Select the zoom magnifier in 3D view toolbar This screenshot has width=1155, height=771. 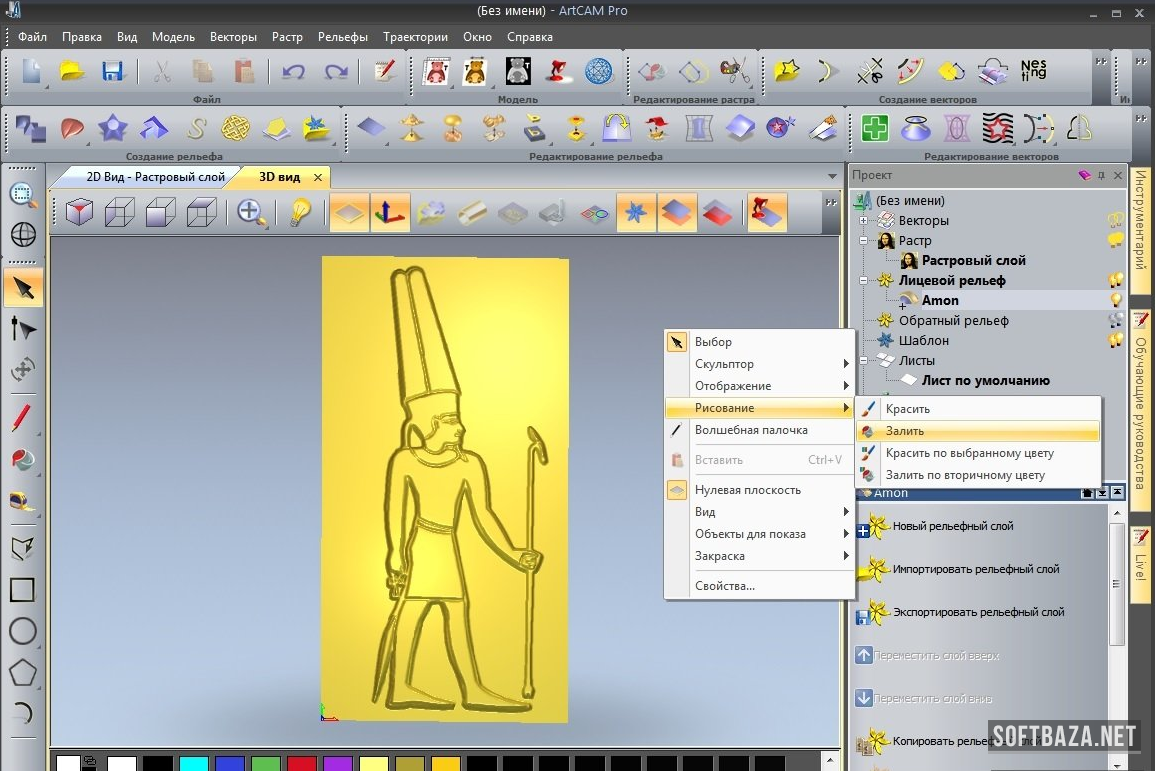pos(251,212)
